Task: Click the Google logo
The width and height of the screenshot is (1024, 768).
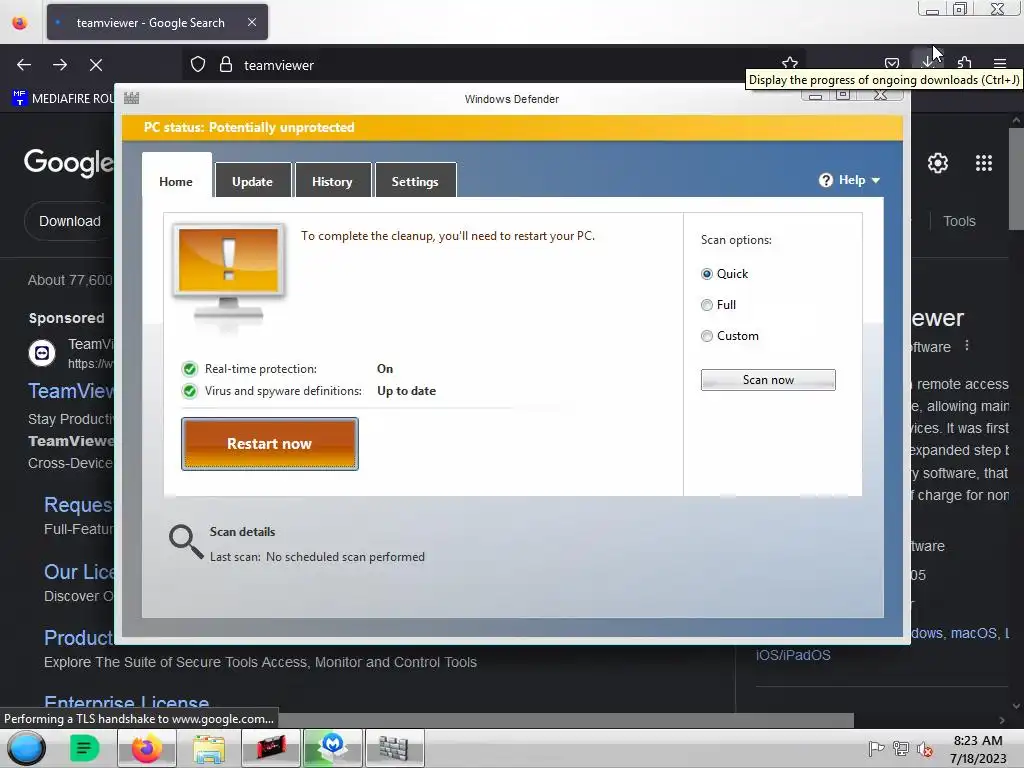Action: (69, 162)
